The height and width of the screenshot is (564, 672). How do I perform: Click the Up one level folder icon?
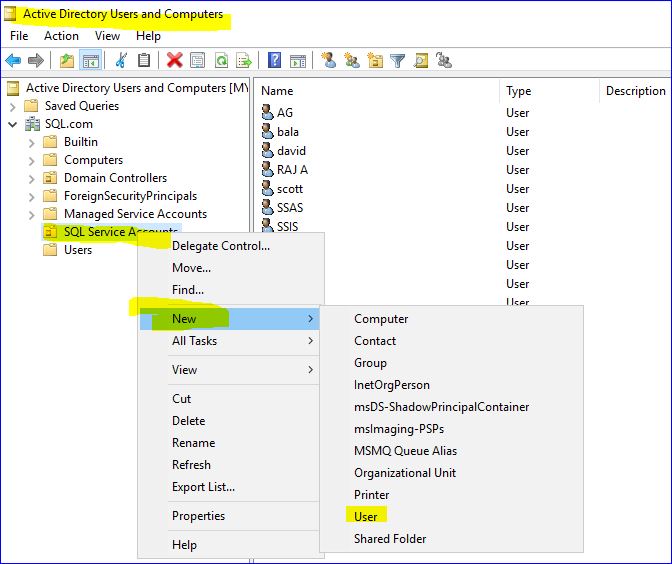pos(67,61)
